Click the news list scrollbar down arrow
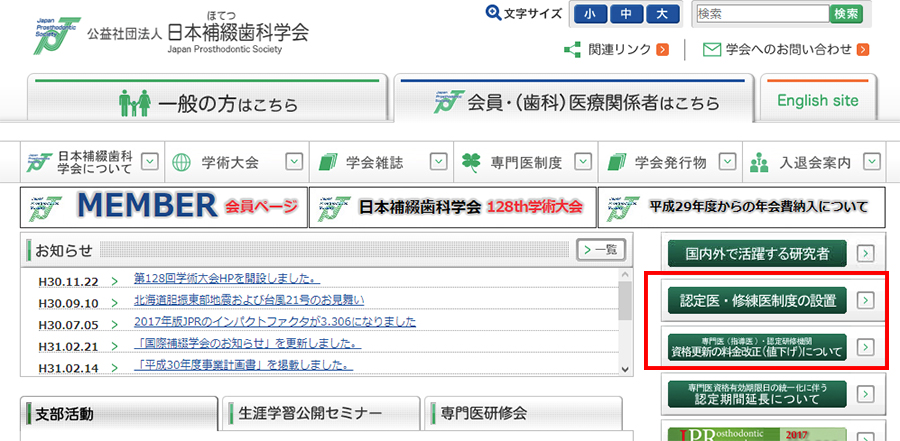 (626, 369)
